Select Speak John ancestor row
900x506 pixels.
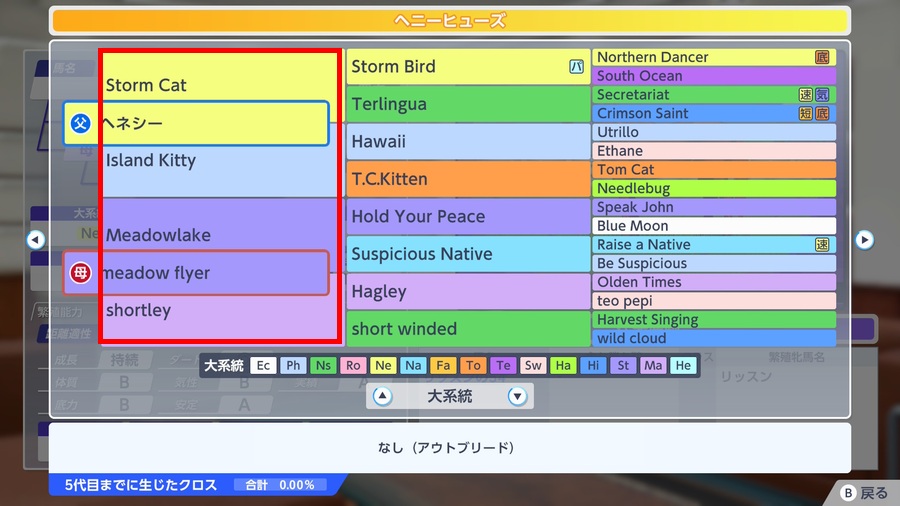(714, 207)
